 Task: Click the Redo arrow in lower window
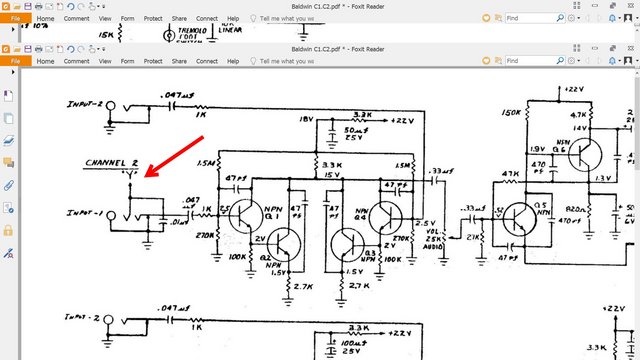(81, 49)
